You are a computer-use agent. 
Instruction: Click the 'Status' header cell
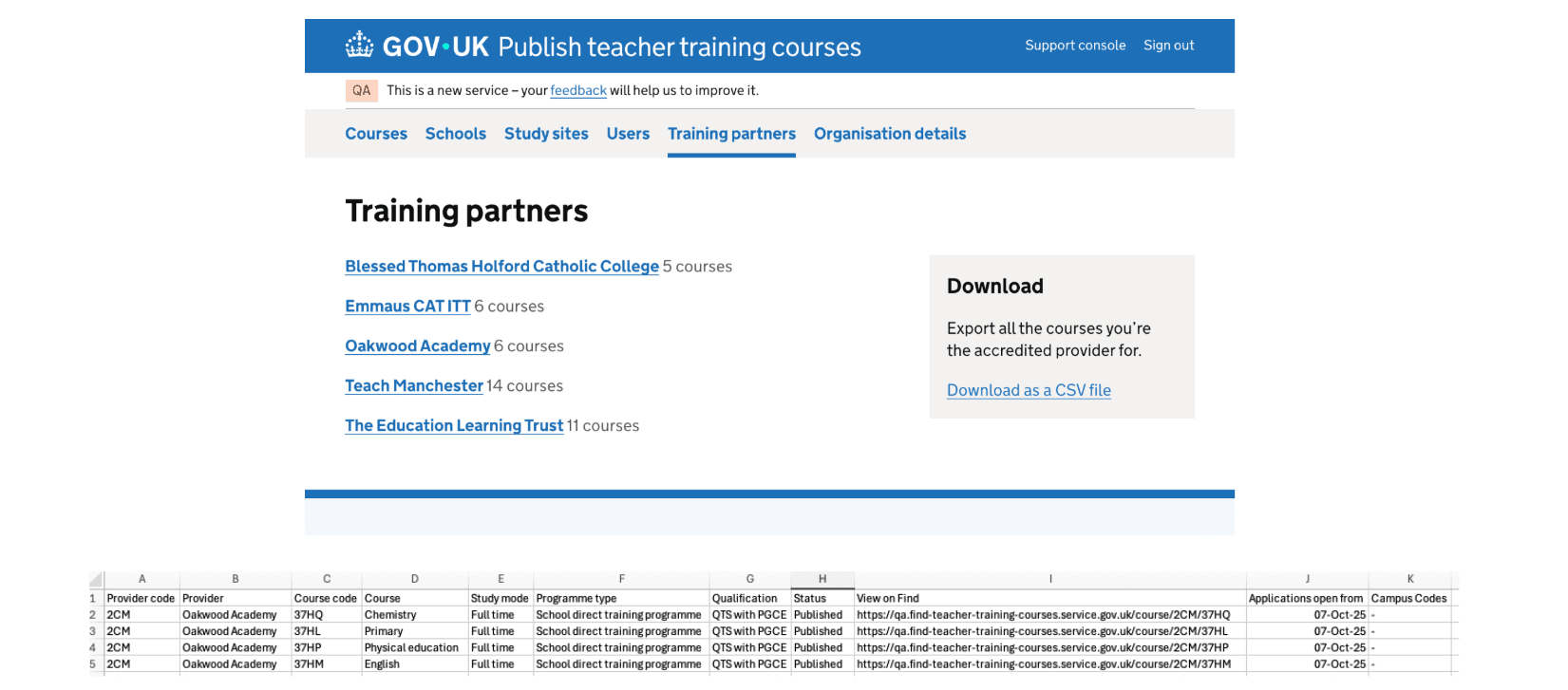coord(822,599)
